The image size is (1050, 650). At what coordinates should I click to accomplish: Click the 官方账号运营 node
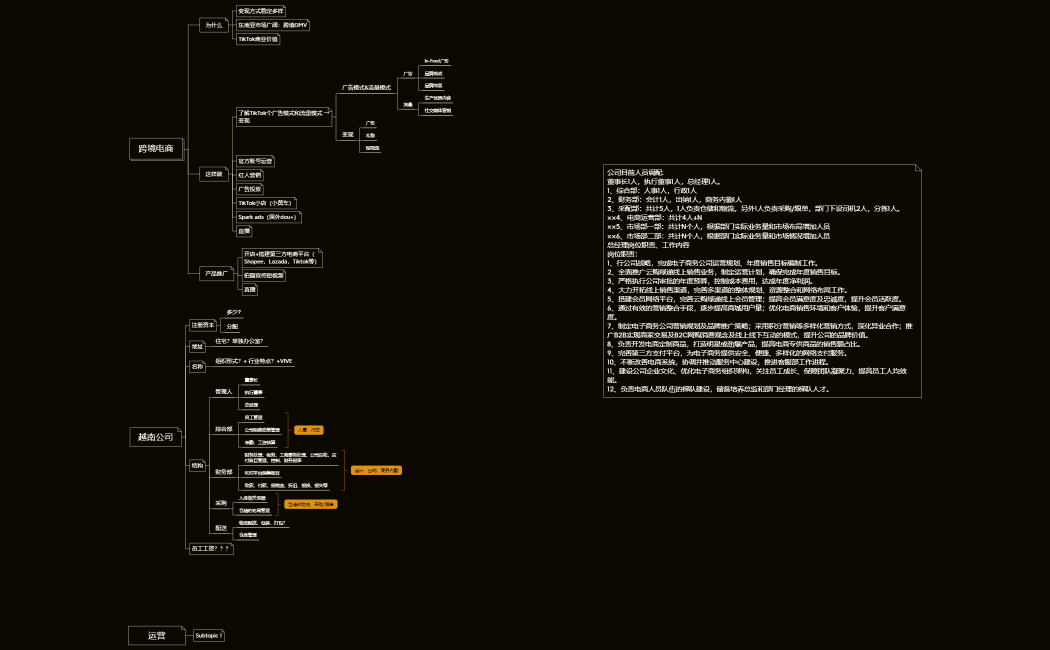tap(255, 160)
